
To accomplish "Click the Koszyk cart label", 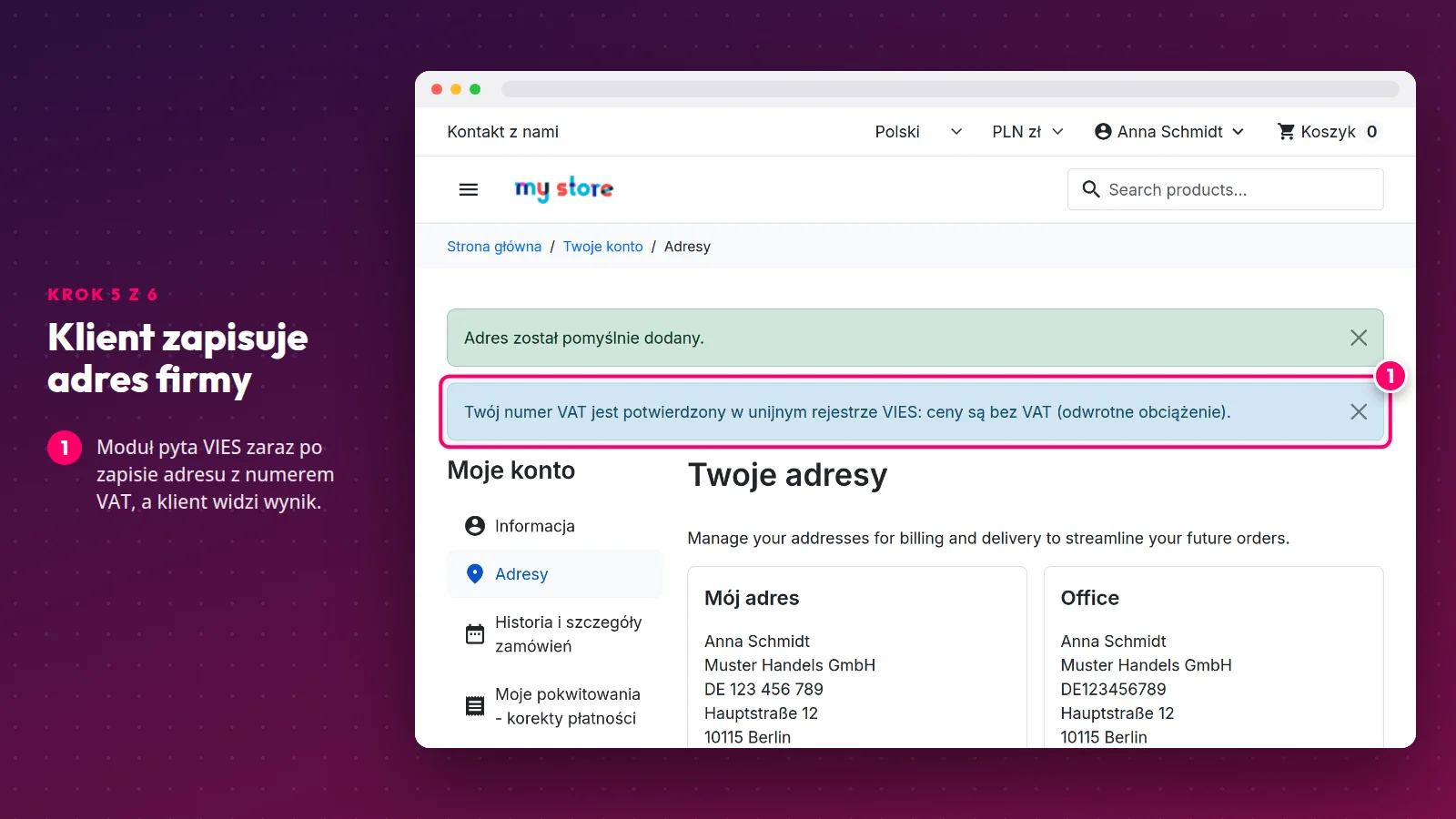I will click(1328, 132).
